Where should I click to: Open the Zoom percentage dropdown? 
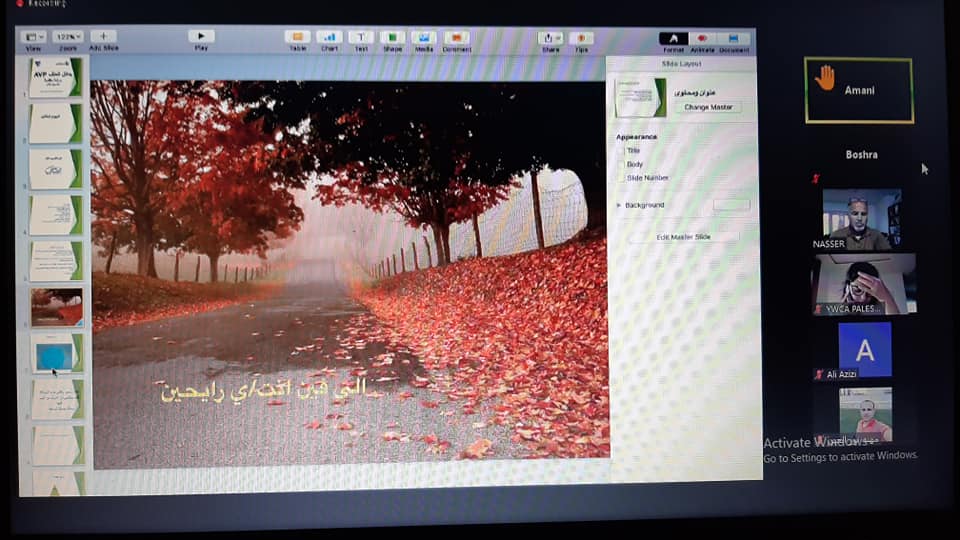pos(68,37)
